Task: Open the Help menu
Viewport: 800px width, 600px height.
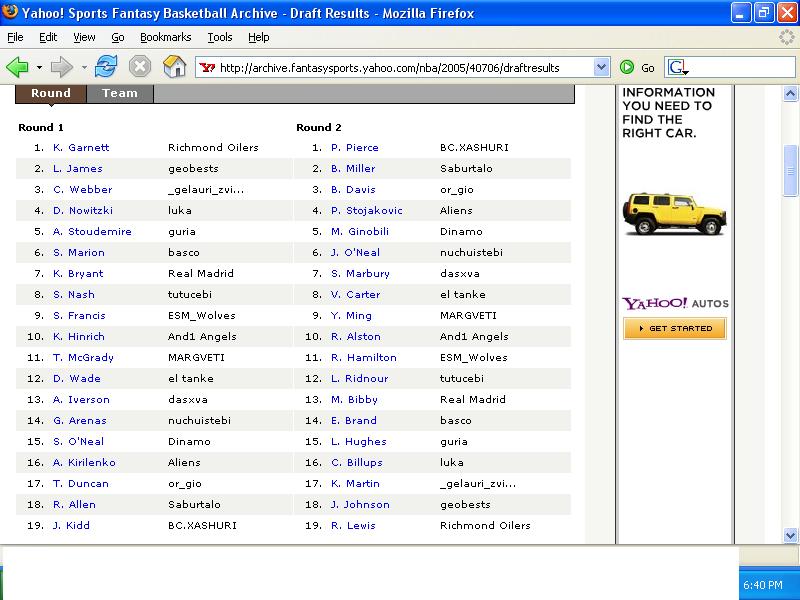Action: tap(259, 37)
